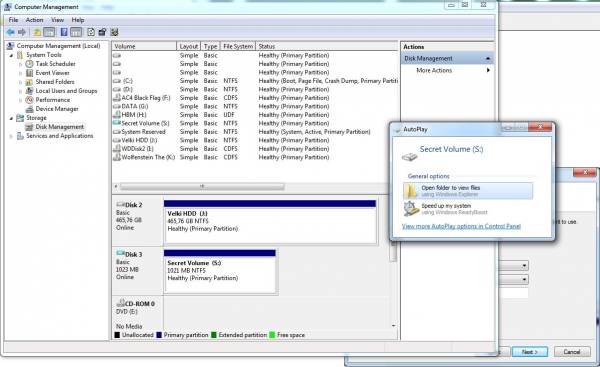Open the Action menu
Viewport: 600px width, 367px height.
coord(34,20)
